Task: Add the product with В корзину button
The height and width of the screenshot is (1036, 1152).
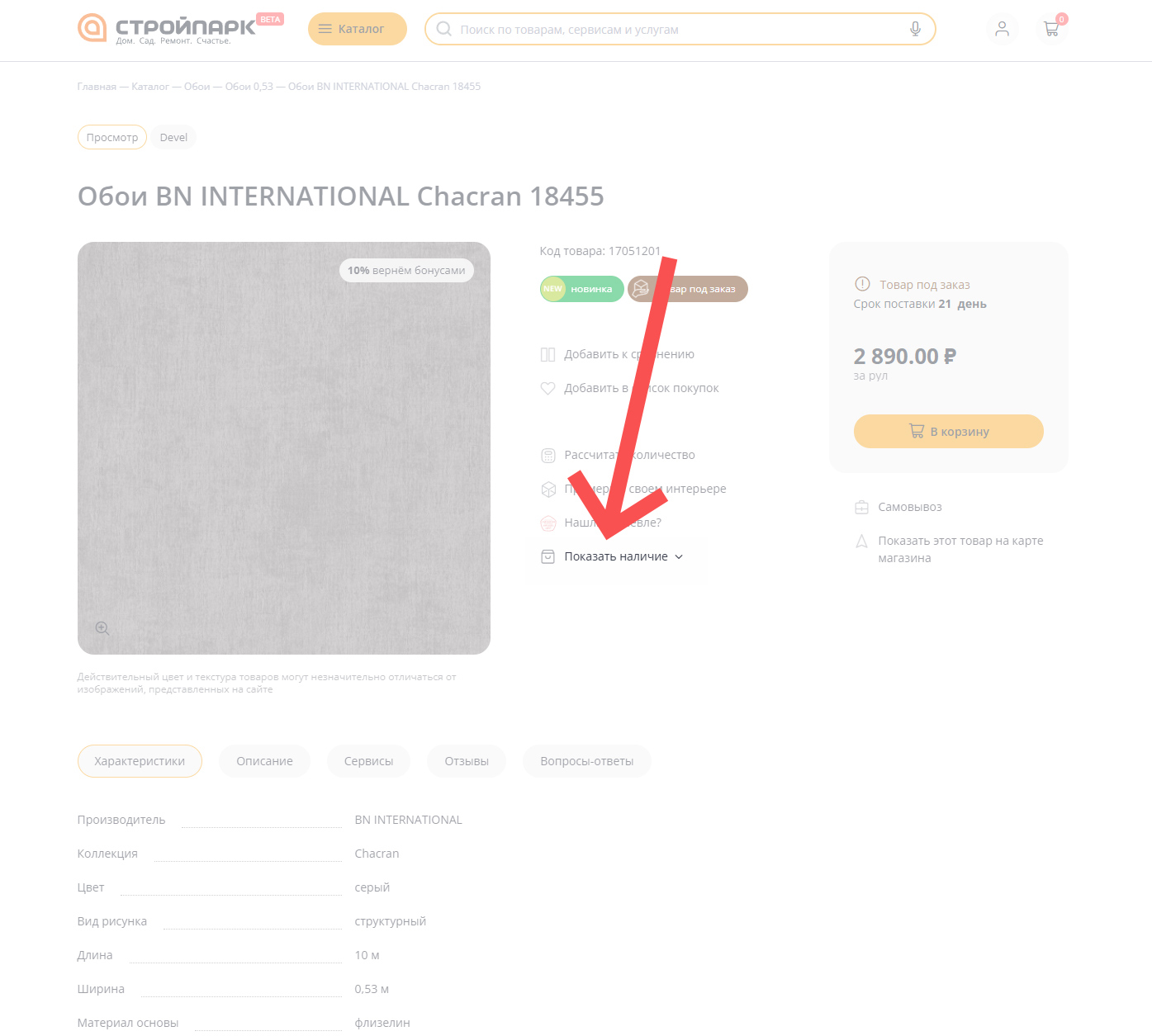Action: pos(948,432)
